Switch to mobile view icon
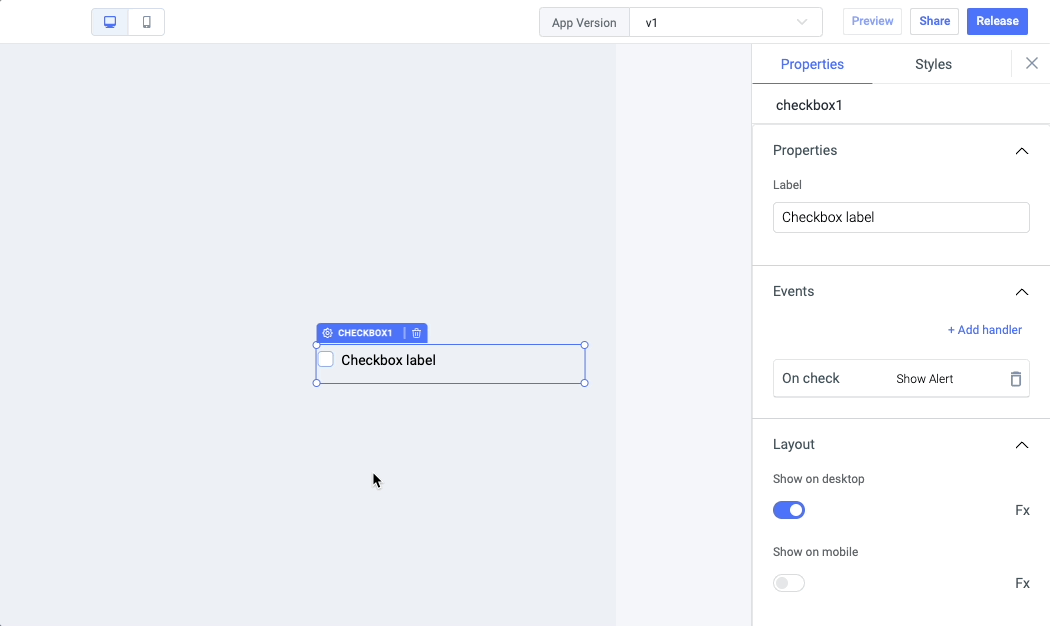1050x626 pixels. 147,22
